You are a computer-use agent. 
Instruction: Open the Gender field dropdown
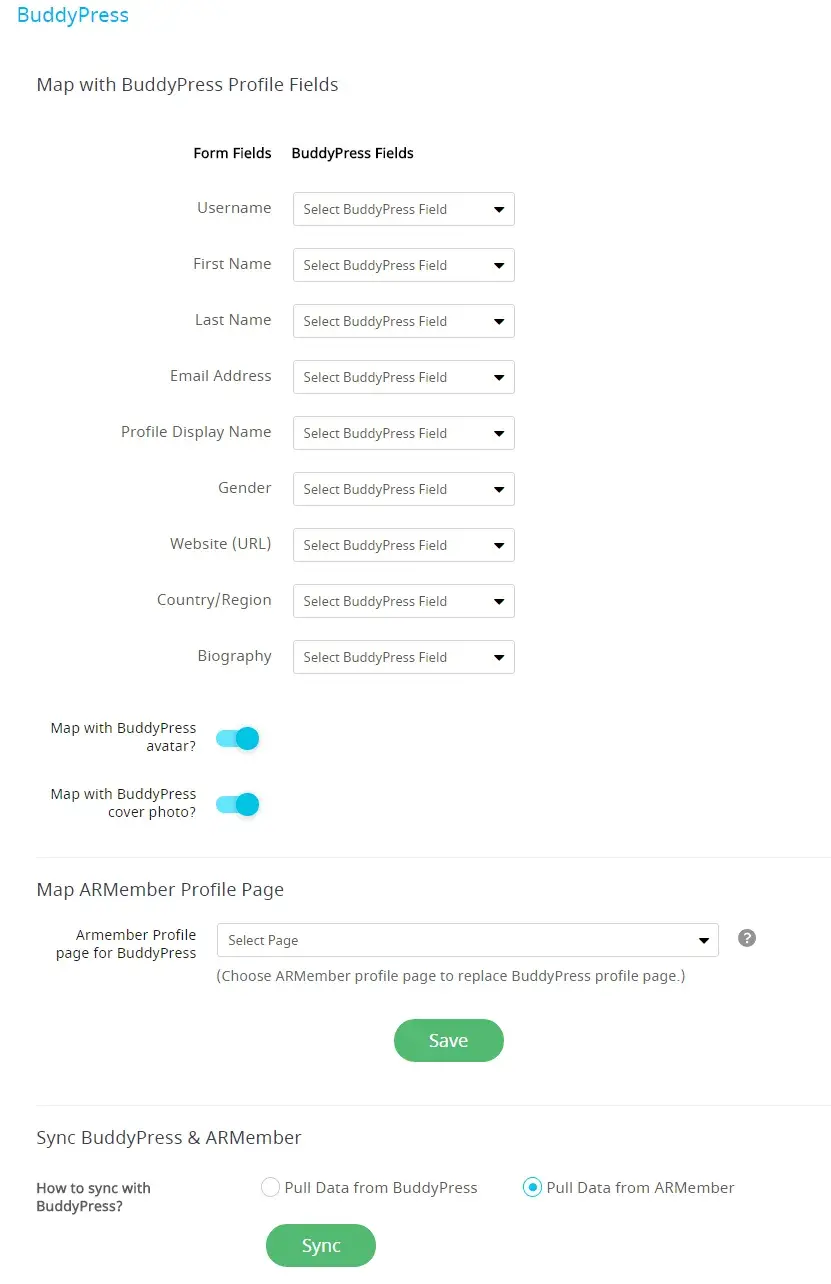pos(403,489)
